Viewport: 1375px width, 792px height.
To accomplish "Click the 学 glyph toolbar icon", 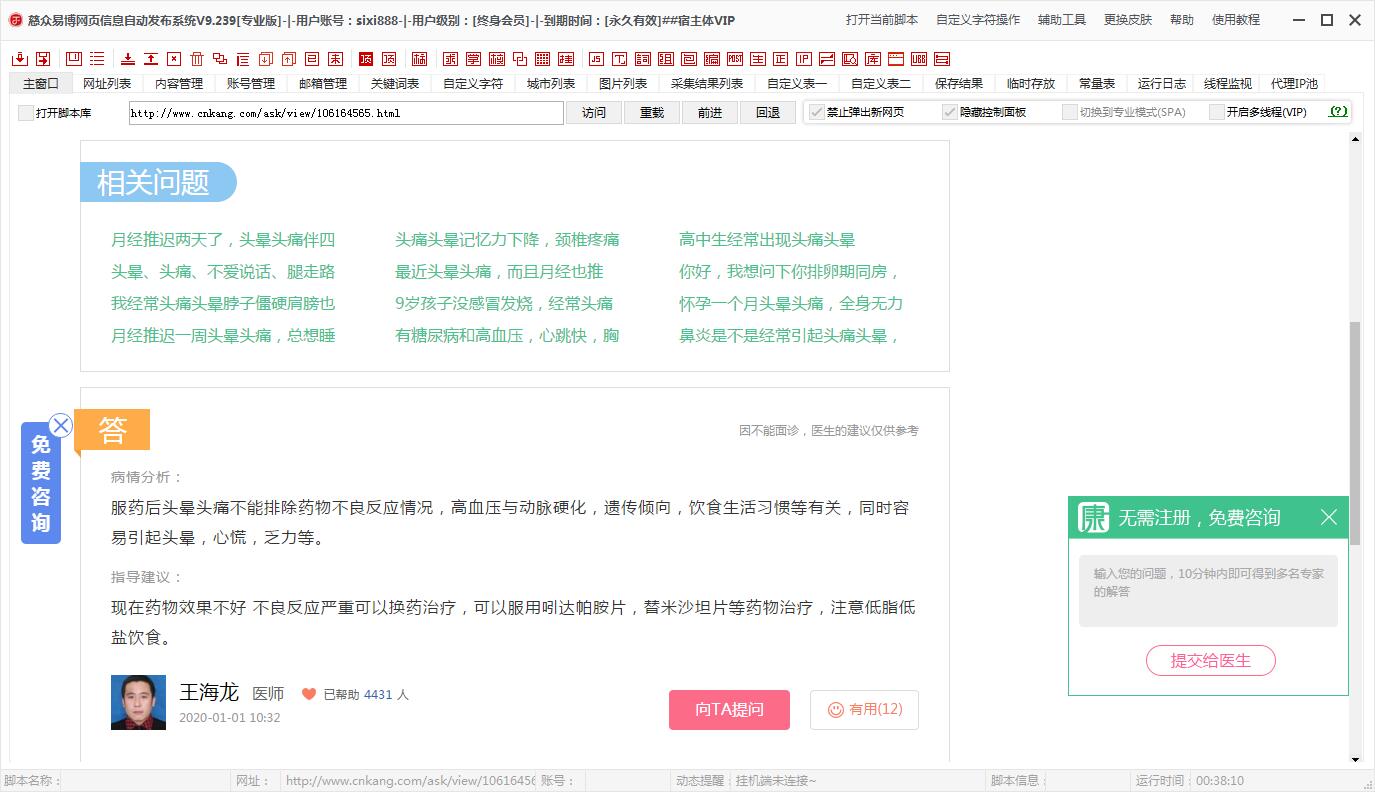I will [x=474, y=59].
